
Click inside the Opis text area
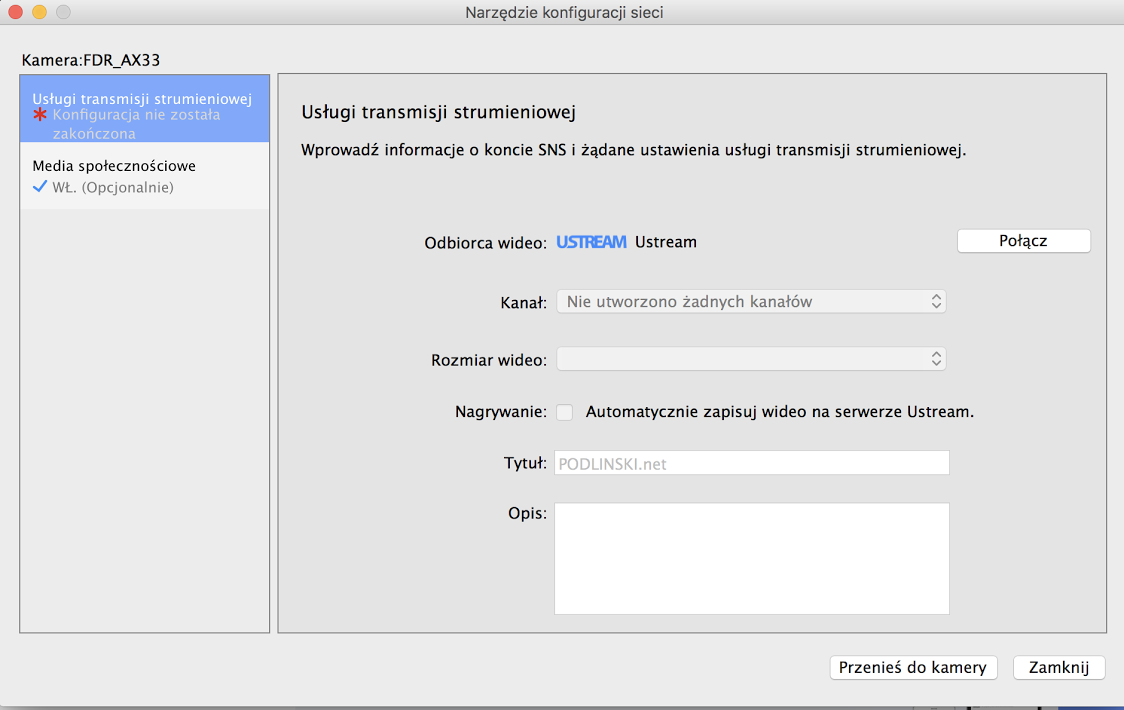coord(751,558)
